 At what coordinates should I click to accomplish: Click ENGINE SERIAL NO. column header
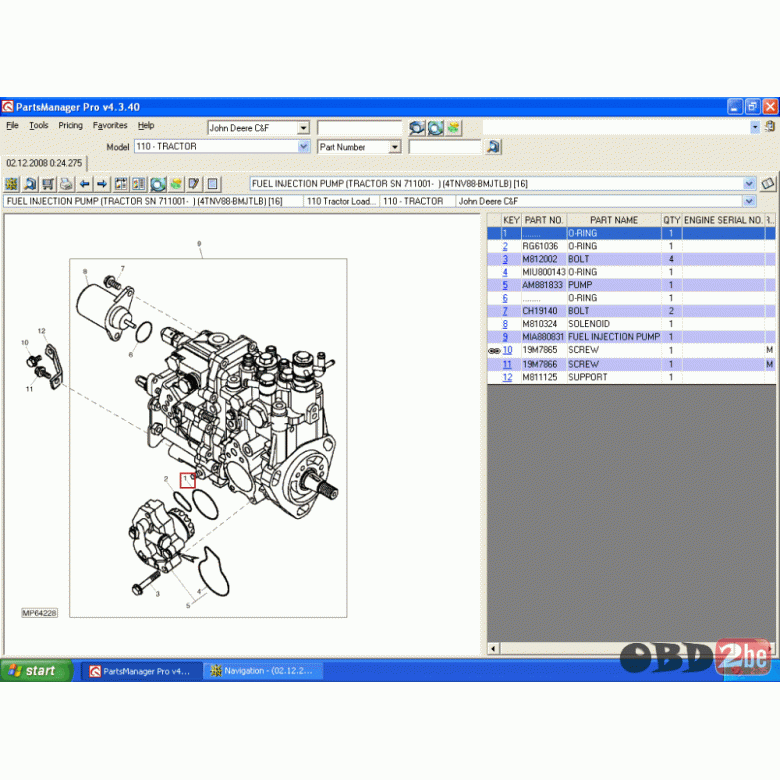point(723,220)
